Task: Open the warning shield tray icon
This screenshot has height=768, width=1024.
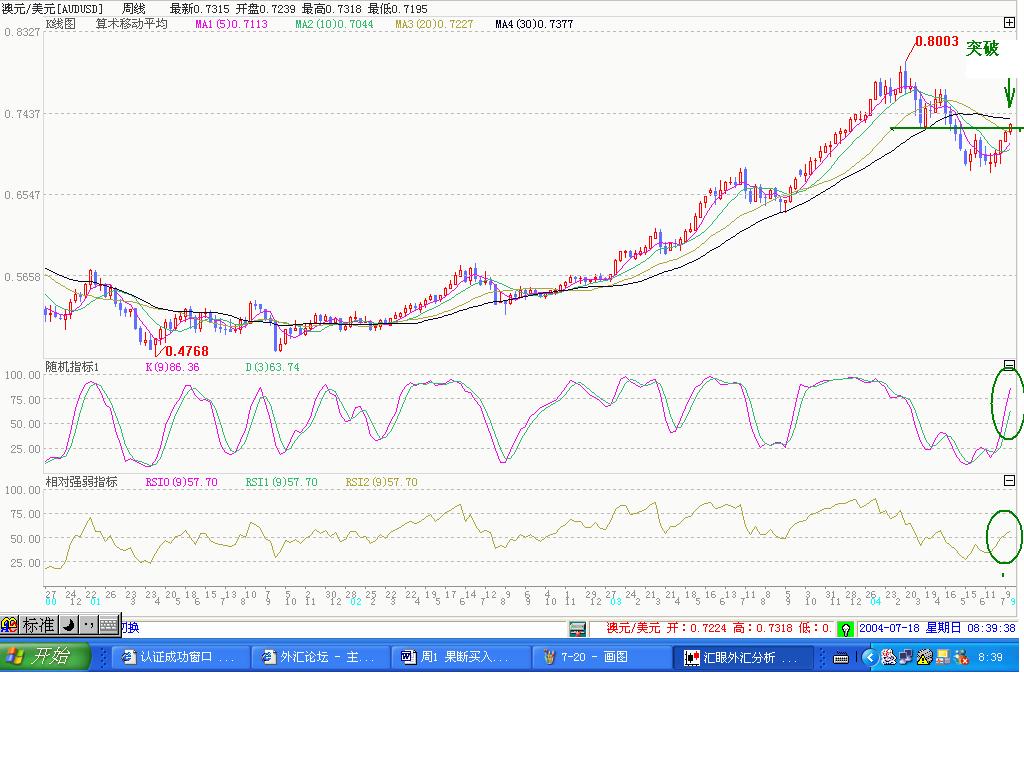Action: tap(923, 657)
